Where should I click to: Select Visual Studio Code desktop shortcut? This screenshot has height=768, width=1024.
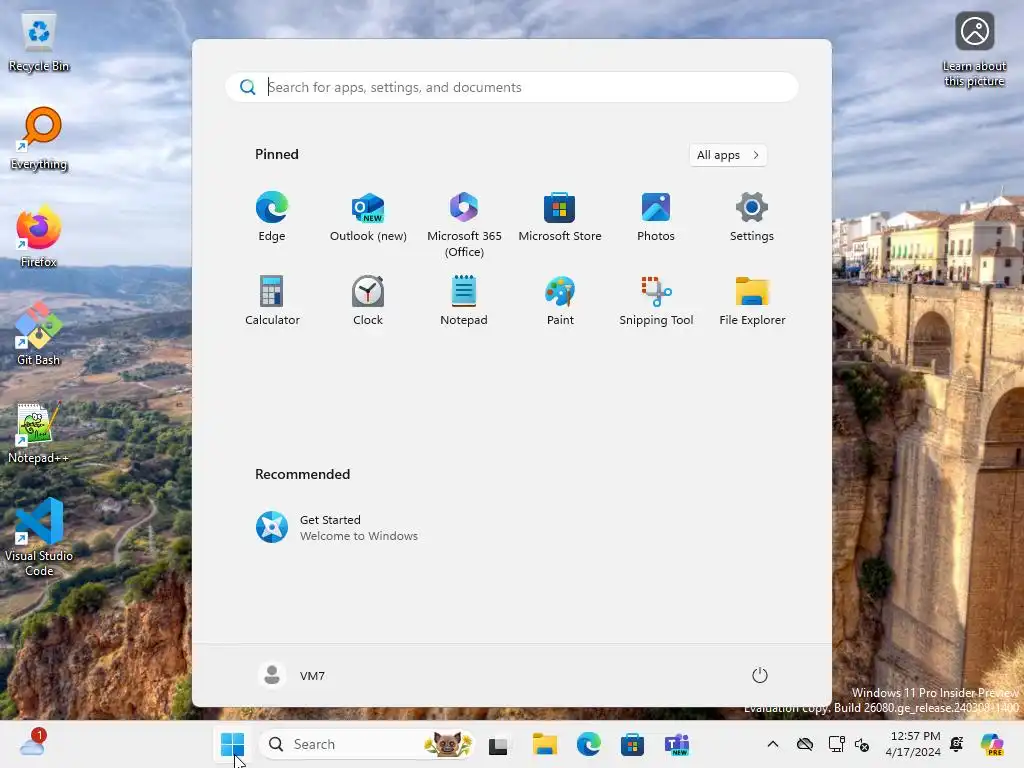[39, 537]
